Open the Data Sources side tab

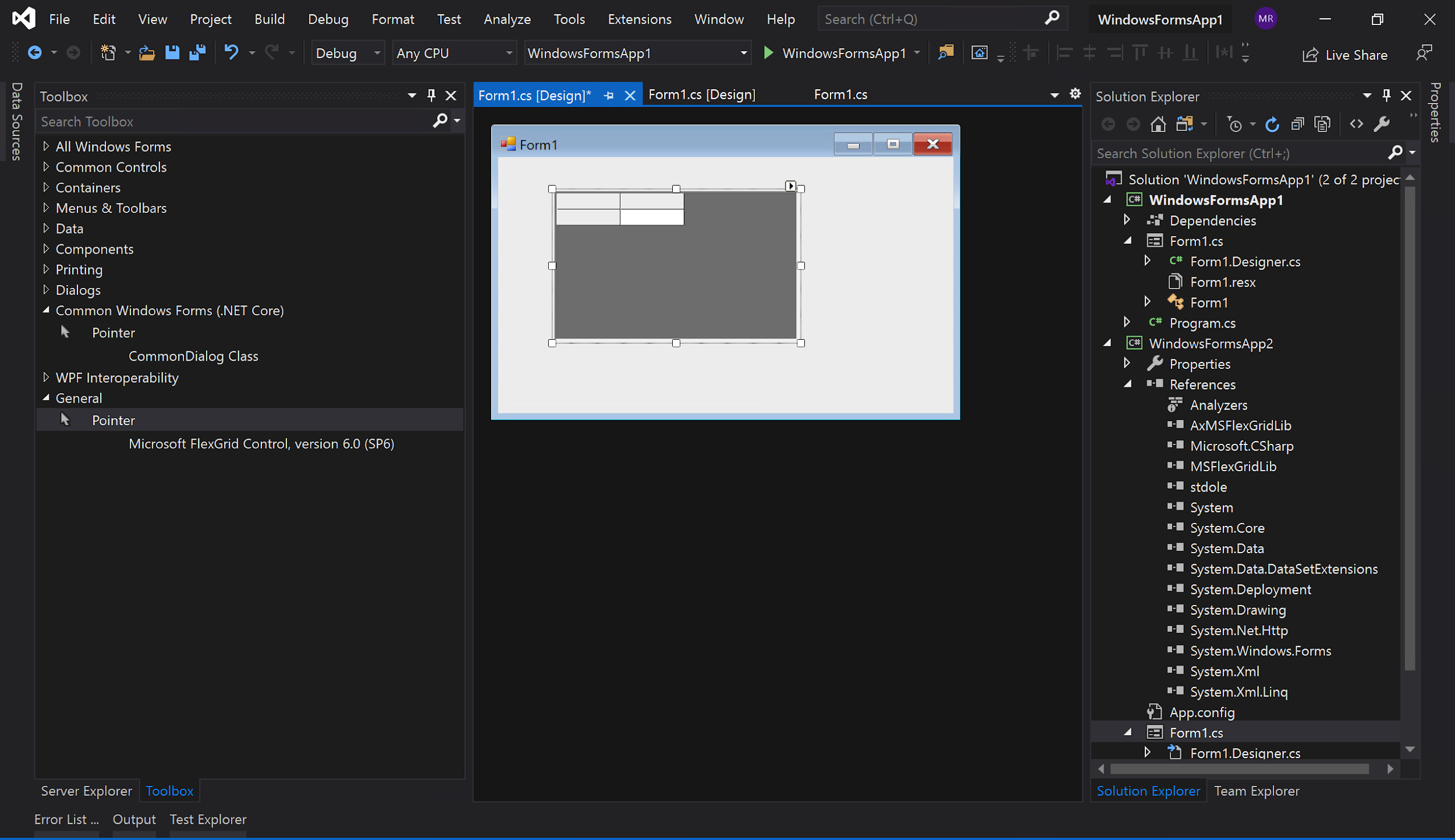(16, 121)
